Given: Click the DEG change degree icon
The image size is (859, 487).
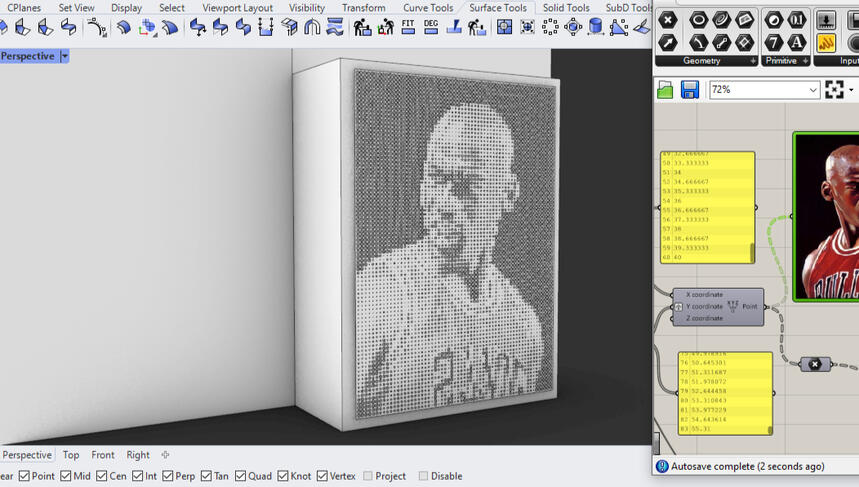Looking at the screenshot, I should point(431,27).
